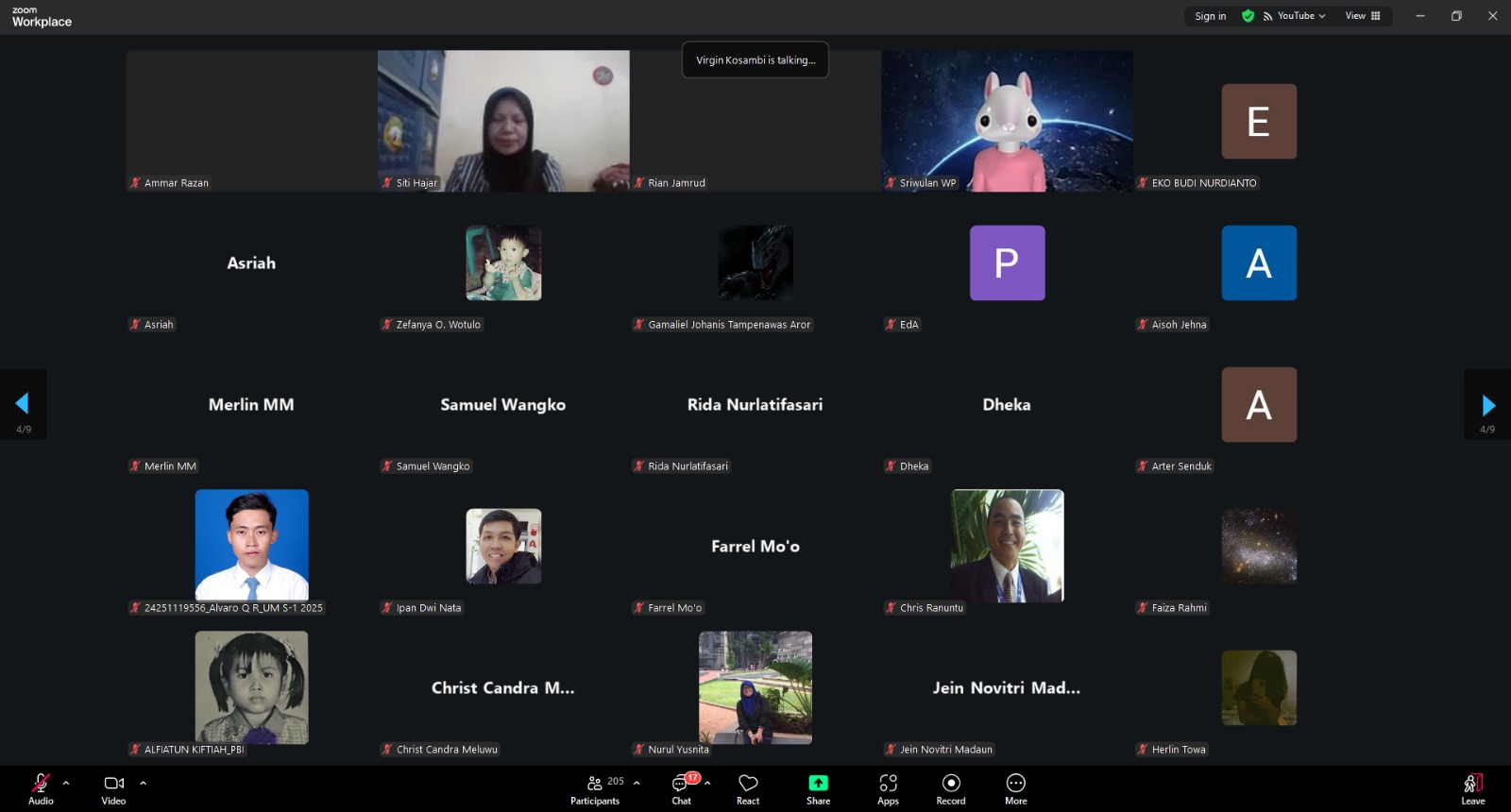Click the Leave meeting button
Screen dimensions: 1511x812
pyautogui.click(x=1472, y=788)
